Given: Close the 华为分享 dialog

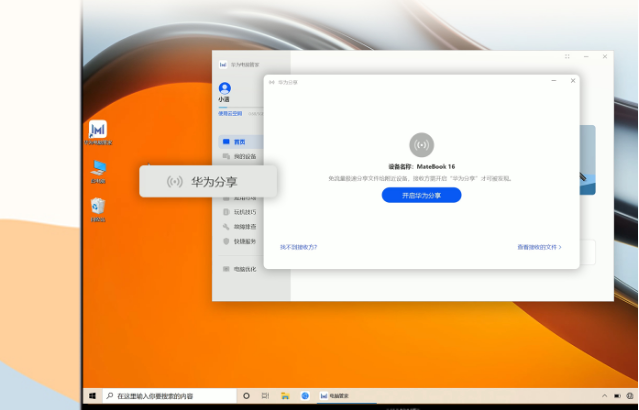Looking at the screenshot, I should [x=573, y=81].
